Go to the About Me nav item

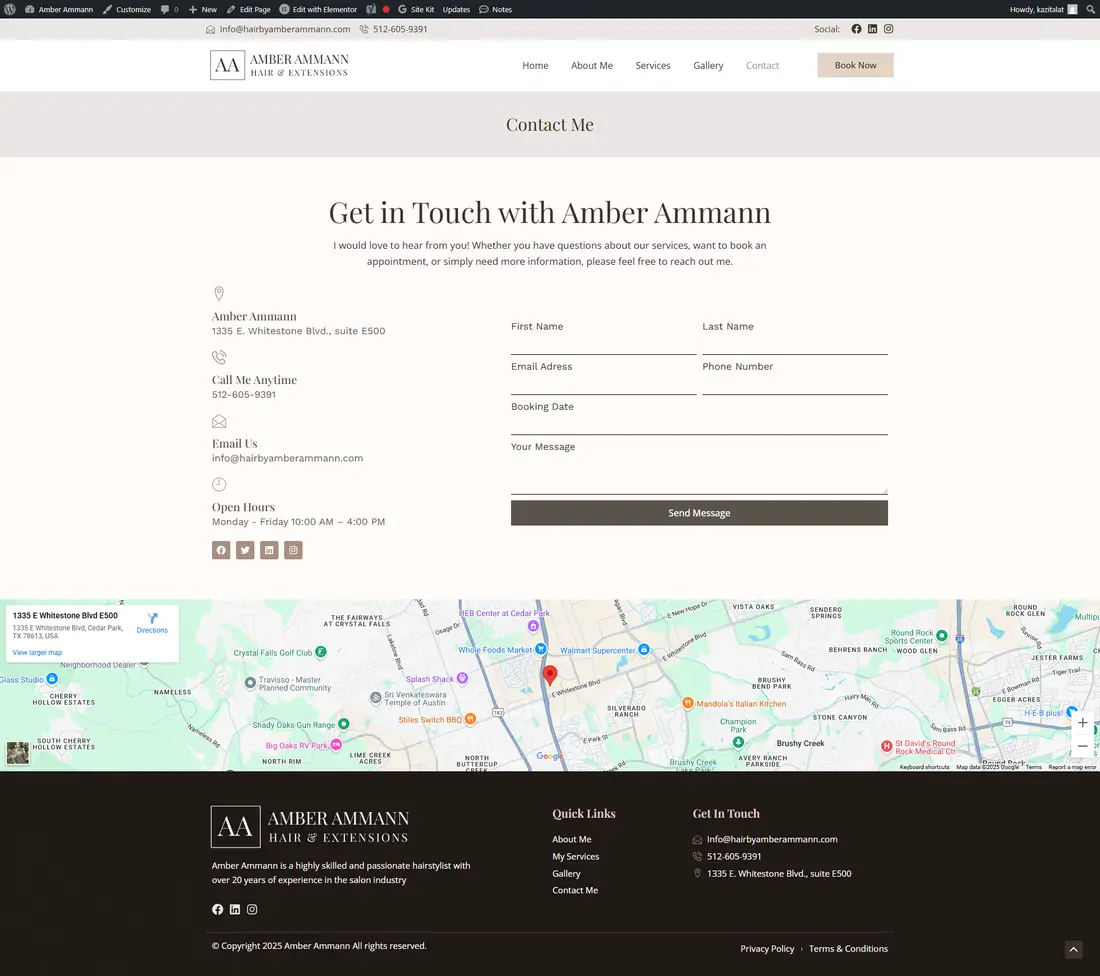[591, 65]
